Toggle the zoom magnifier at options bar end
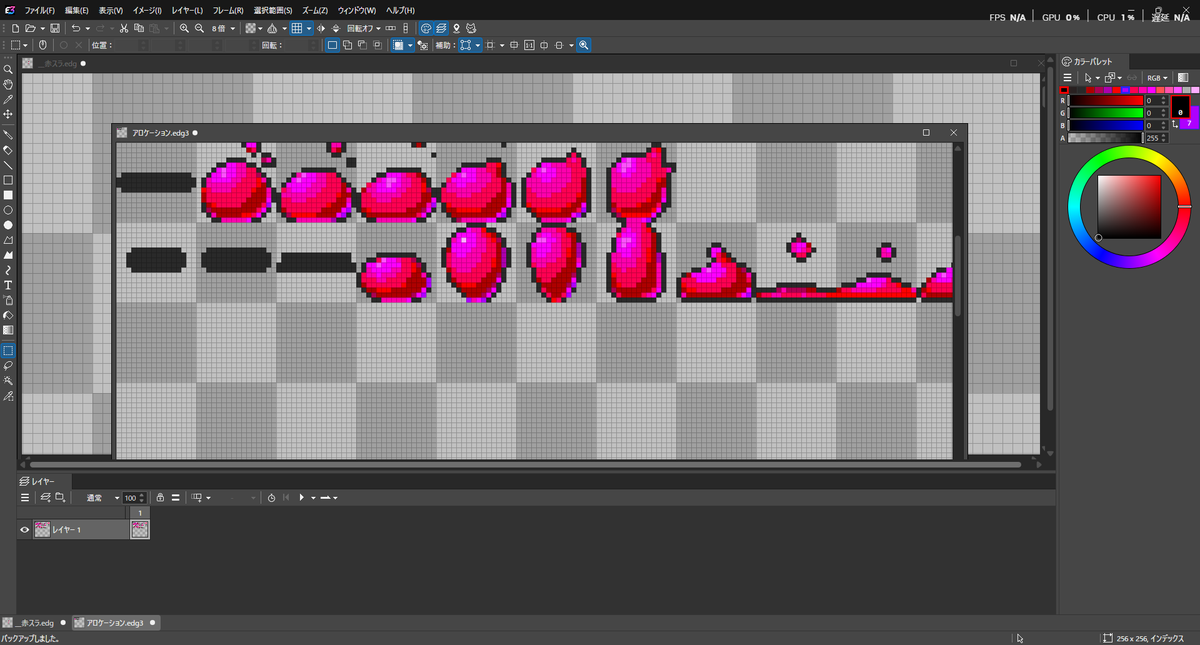This screenshot has height=645, width=1200. 584,45
